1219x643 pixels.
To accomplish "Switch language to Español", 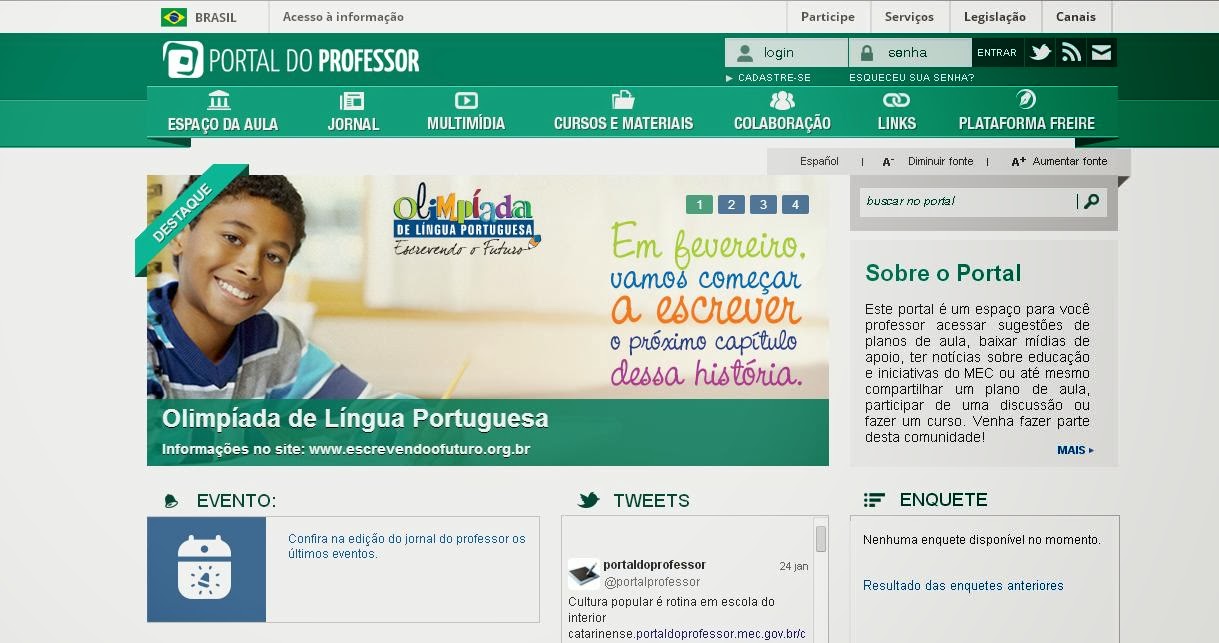I will tap(819, 161).
